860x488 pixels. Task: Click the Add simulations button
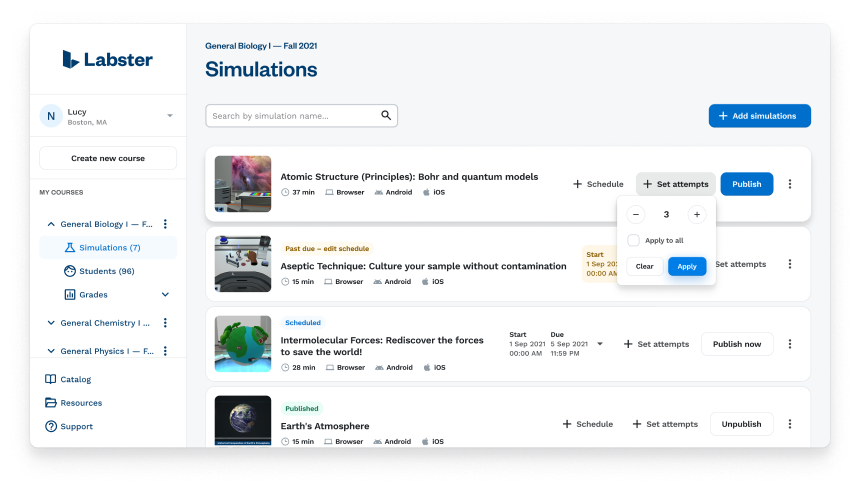[x=759, y=116]
